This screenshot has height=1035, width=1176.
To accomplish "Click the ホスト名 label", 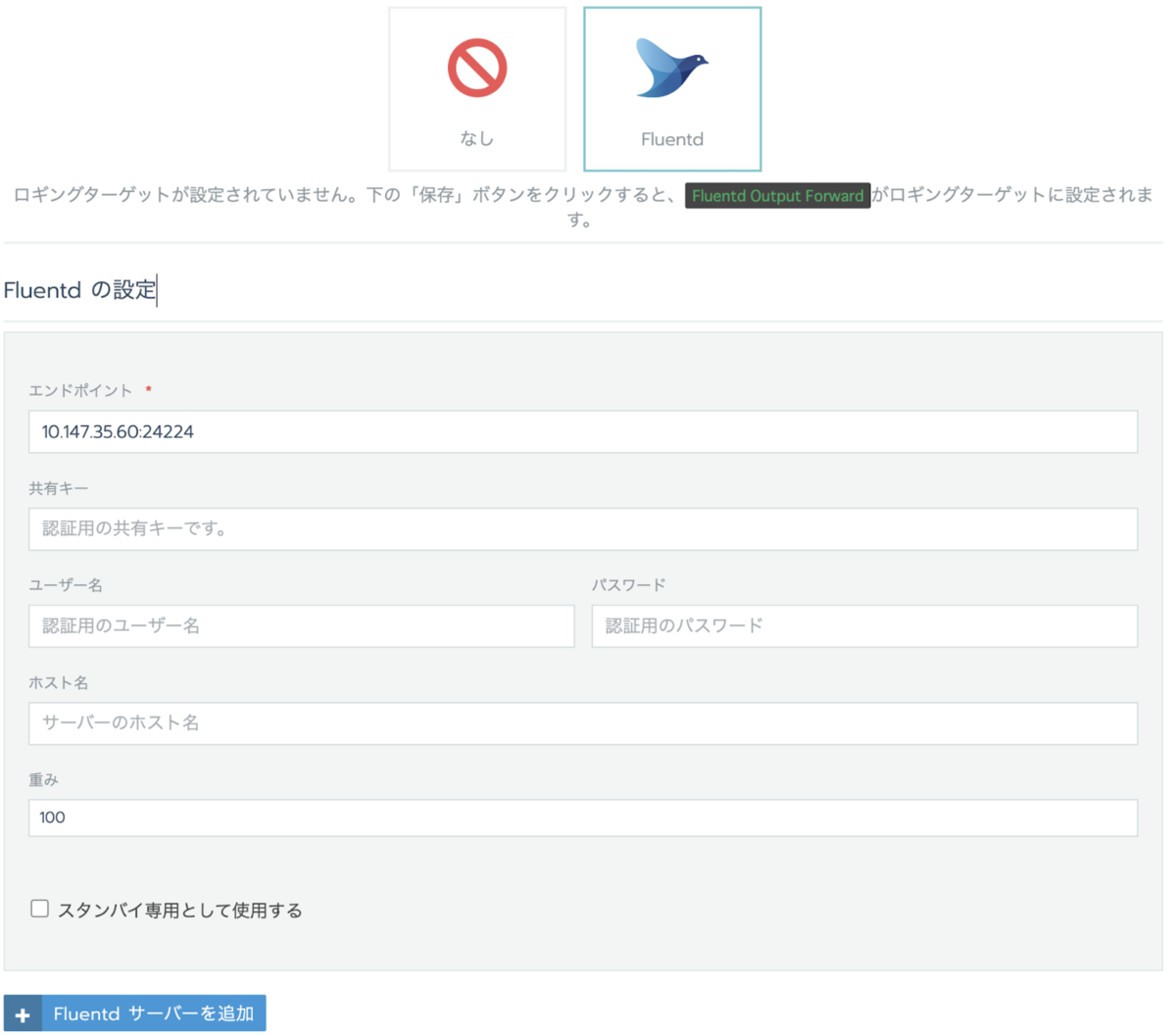I will pyautogui.click(x=59, y=681).
